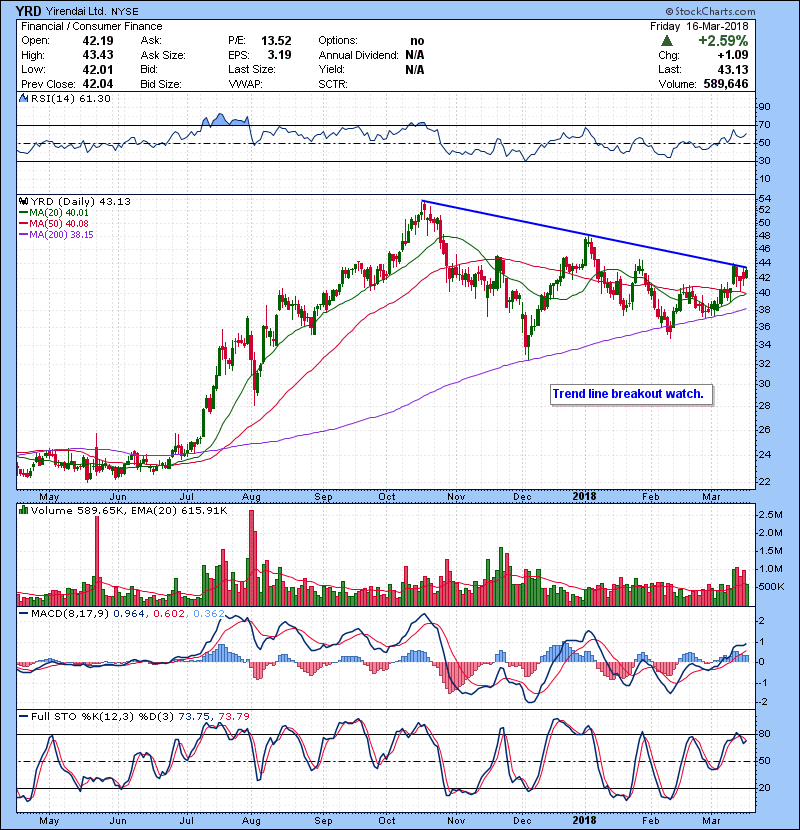The width and height of the screenshot is (800, 830).
Task: Click the Prev Close value 42.04
Action: point(97,84)
